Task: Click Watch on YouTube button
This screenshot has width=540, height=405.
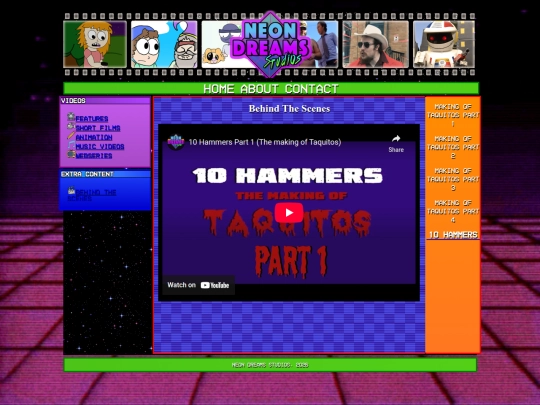Action: tap(198, 285)
